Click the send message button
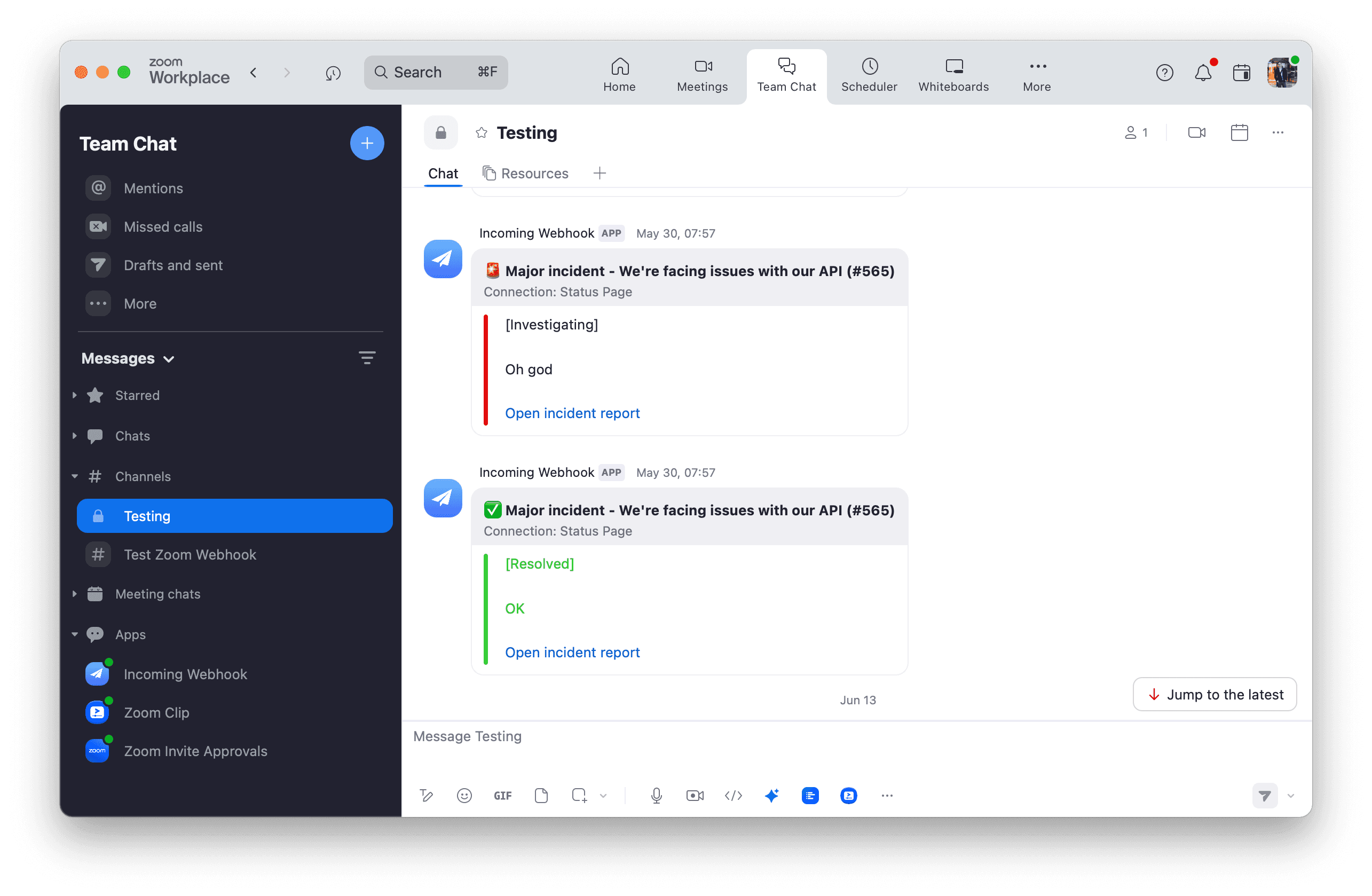 tap(1265, 796)
